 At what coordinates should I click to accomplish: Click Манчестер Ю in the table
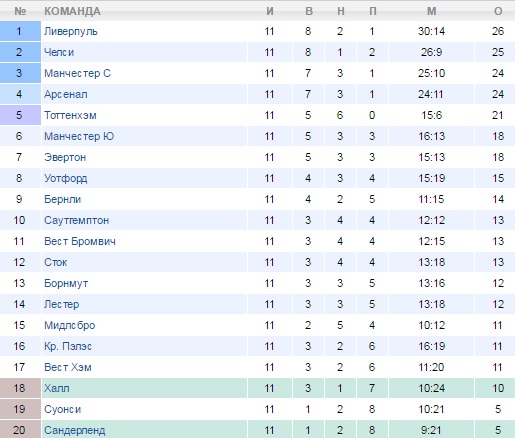click(x=79, y=136)
